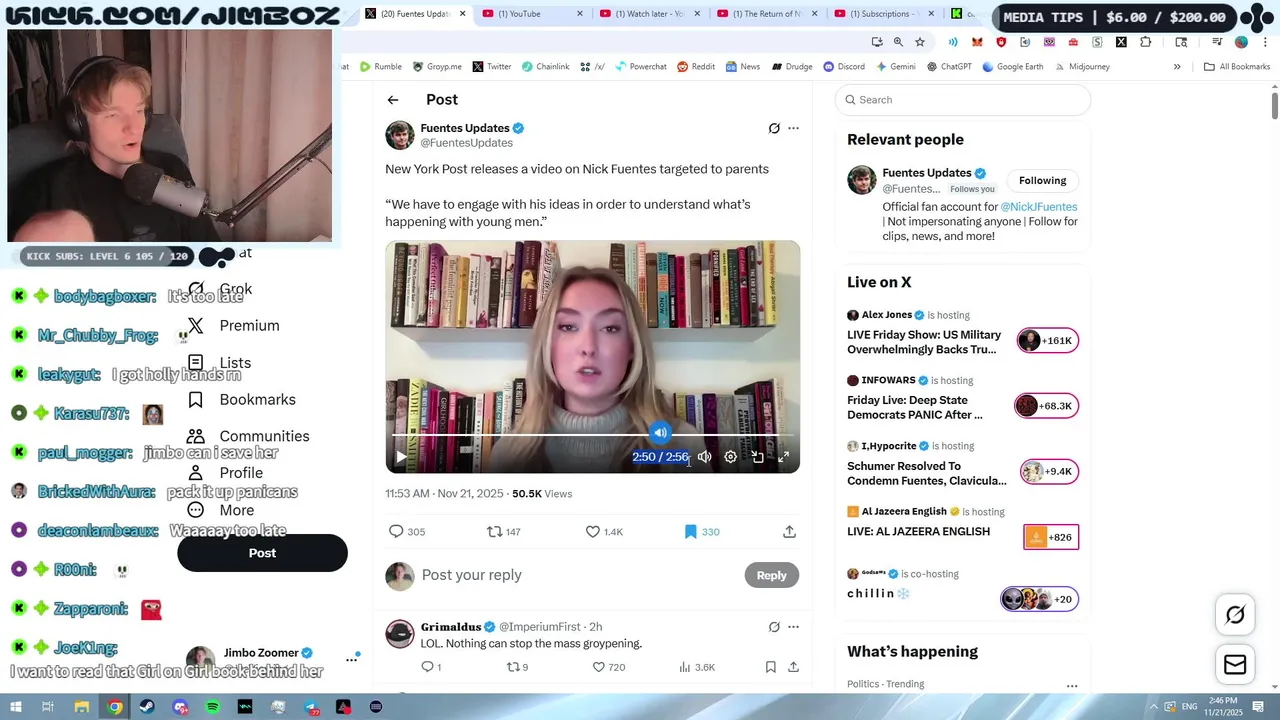Bookmark Grimaldus's reply
1280x720 pixels.
click(770, 667)
